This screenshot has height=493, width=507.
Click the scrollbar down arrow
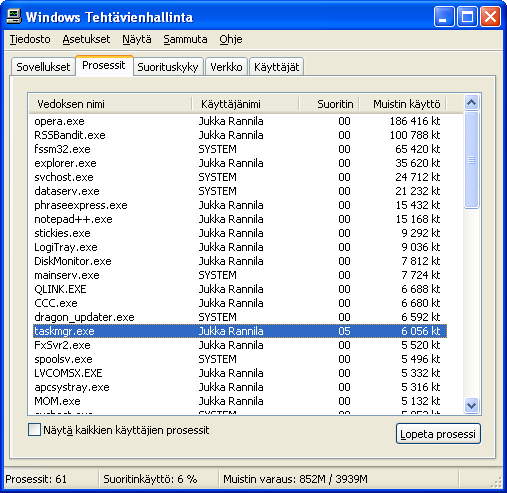471,405
